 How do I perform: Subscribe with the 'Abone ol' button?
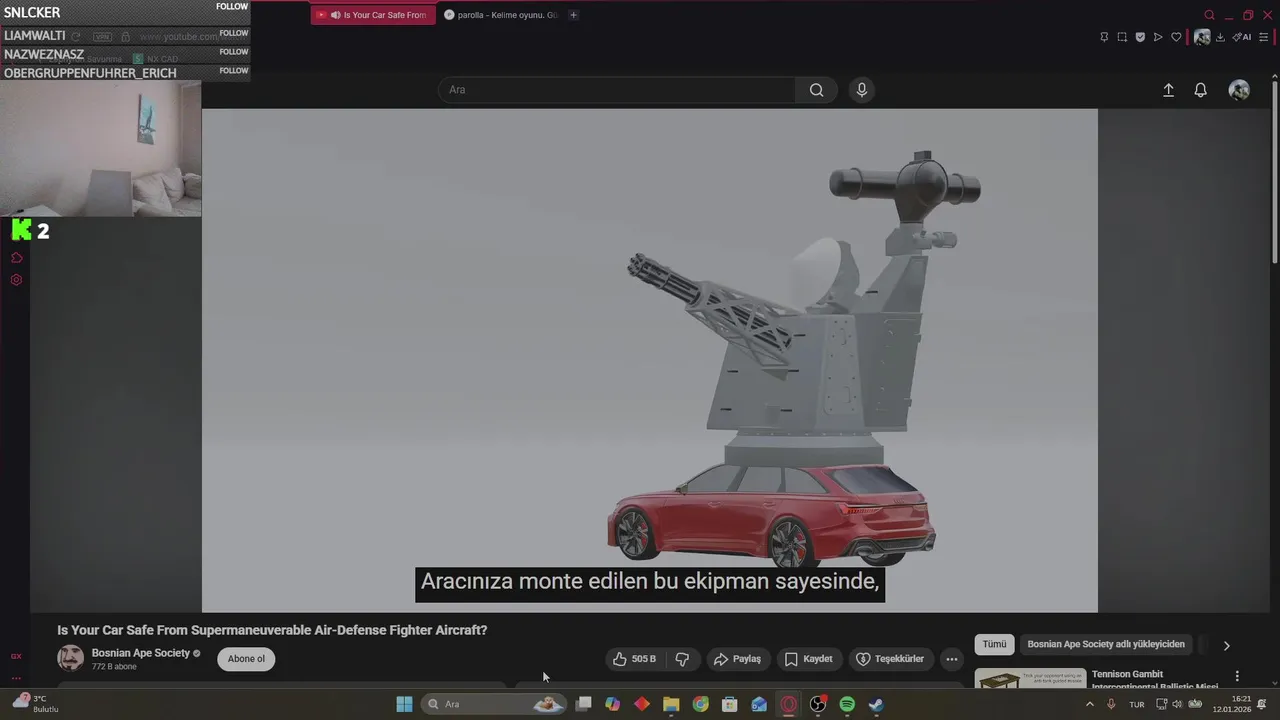coord(246,659)
